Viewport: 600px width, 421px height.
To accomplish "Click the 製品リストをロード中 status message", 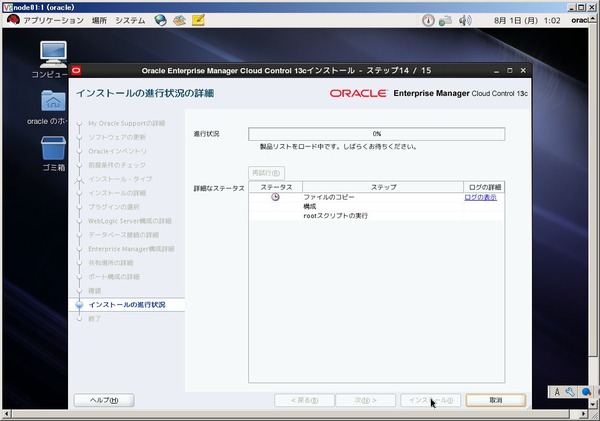I will [x=338, y=147].
